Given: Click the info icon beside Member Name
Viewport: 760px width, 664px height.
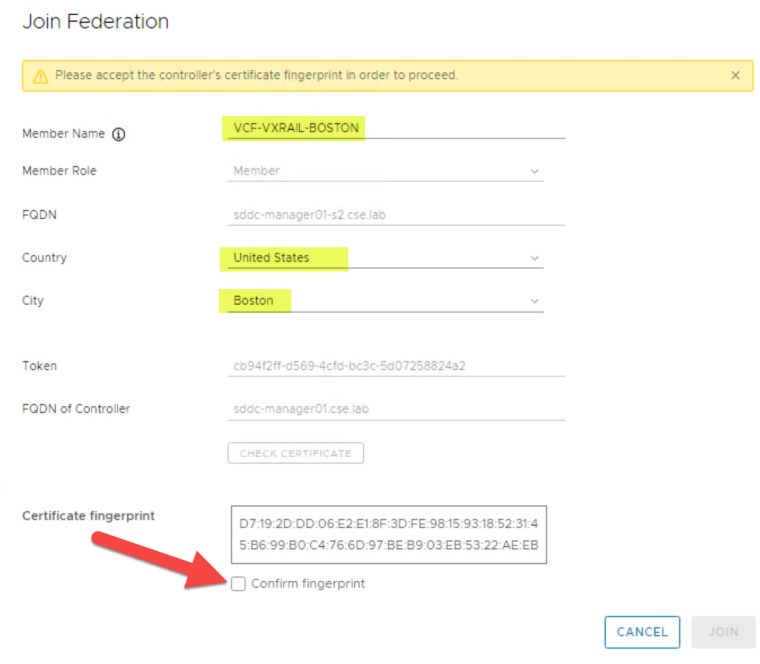Looking at the screenshot, I should coord(118,135).
